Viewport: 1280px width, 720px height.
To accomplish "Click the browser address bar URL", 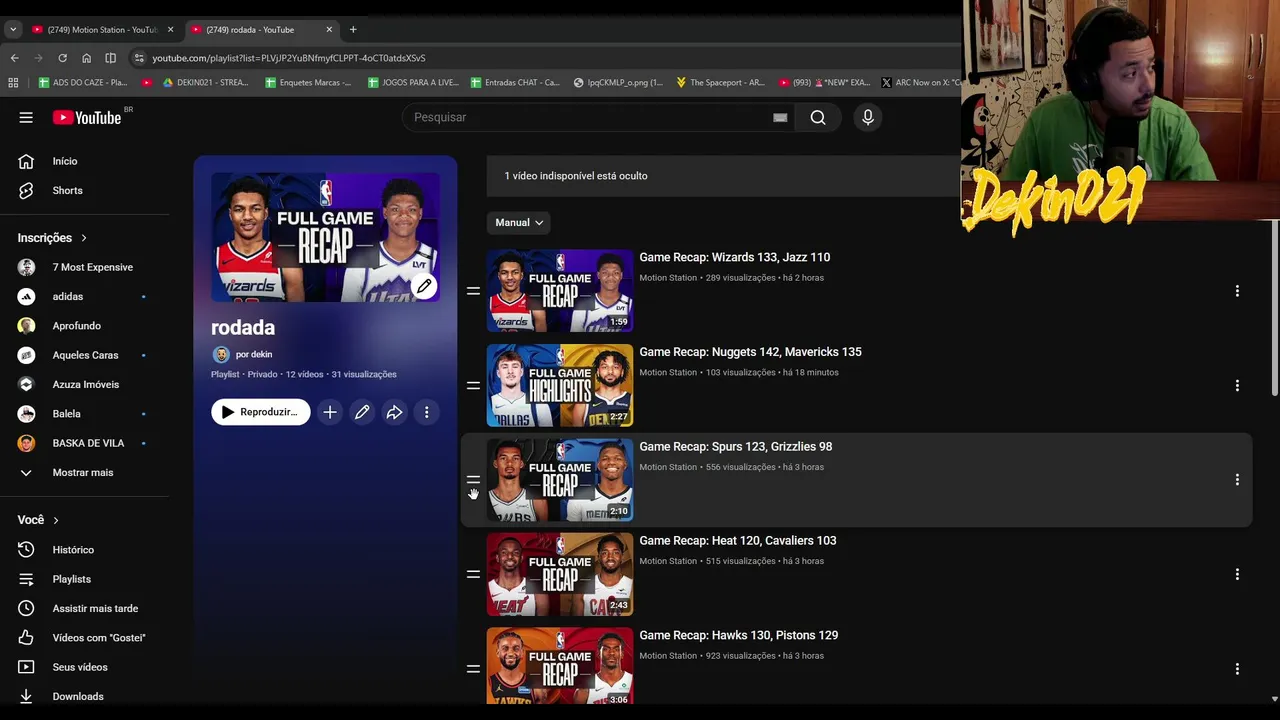I will (289, 58).
